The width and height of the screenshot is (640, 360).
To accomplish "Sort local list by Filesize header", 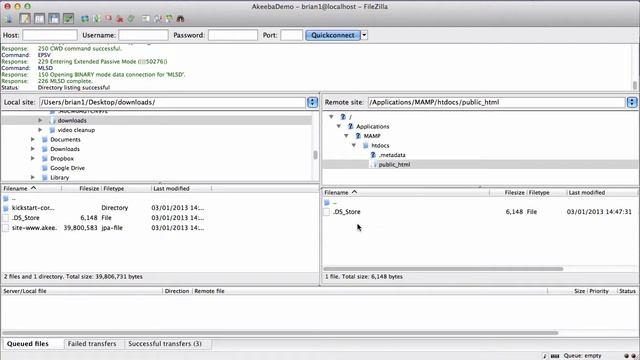I will pos(81,189).
